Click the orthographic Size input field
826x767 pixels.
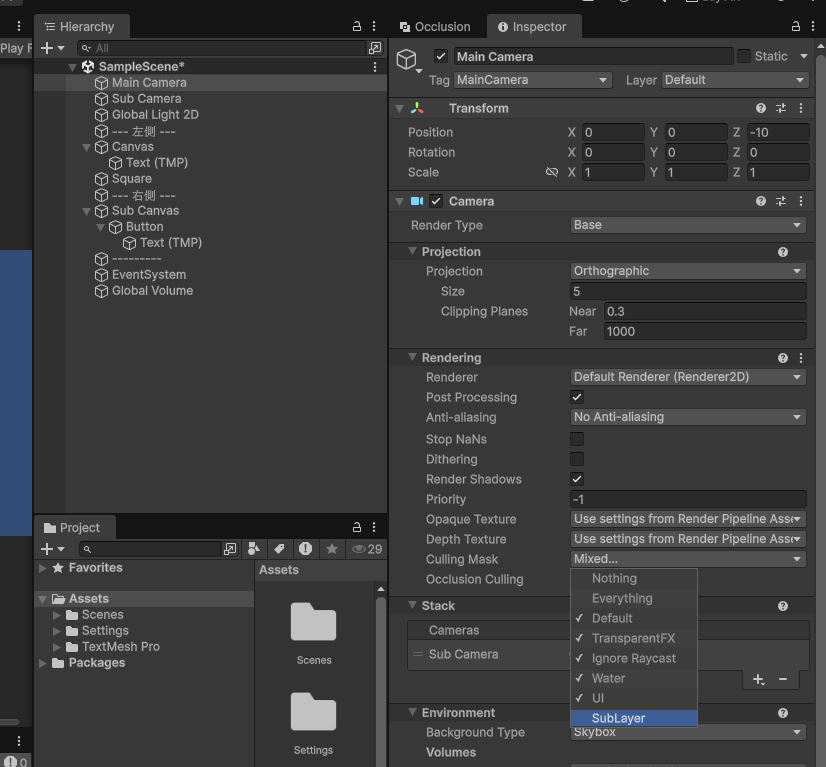(x=688, y=291)
